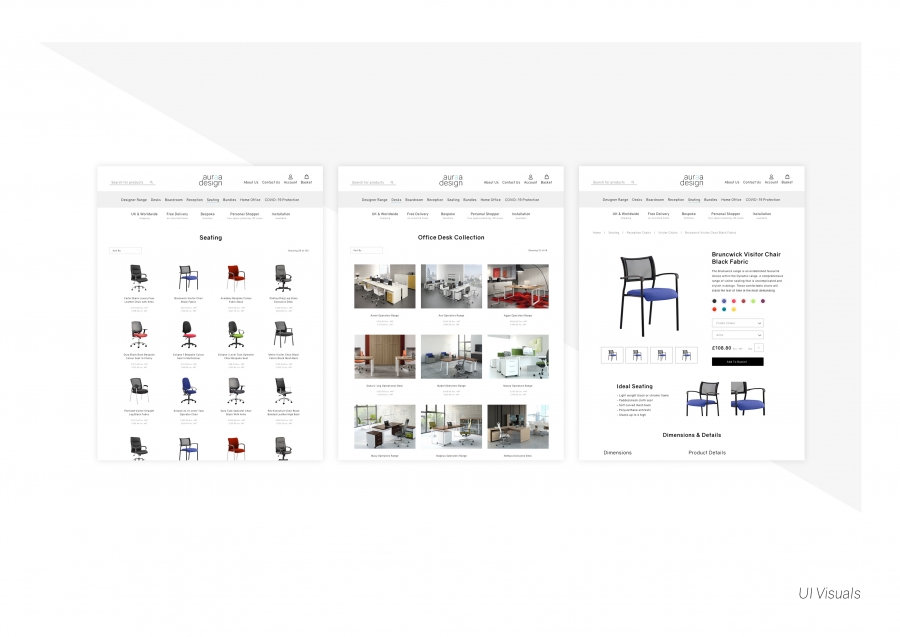The width and height of the screenshot is (900, 637).
Task: Select the first chair thumbnail under main image
Action: (612, 355)
